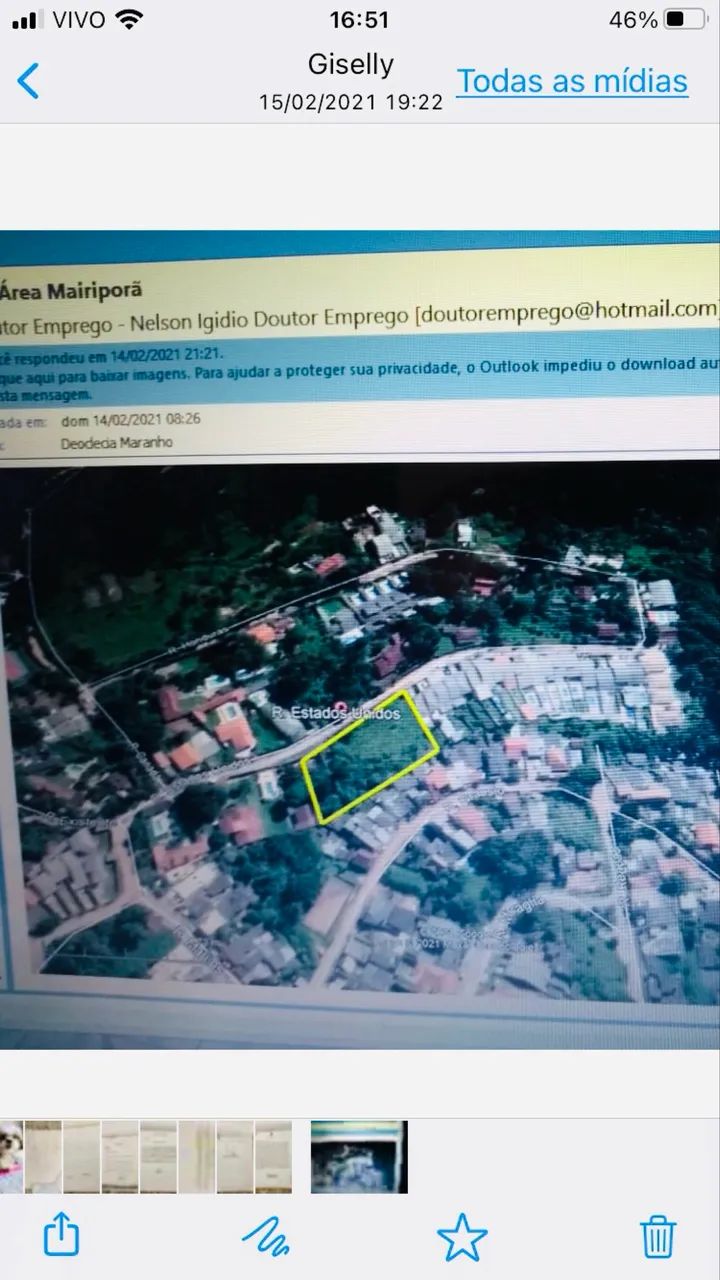The image size is (720, 1280).
Task: Open the share sheet icon
Action: click(61, 1236)
